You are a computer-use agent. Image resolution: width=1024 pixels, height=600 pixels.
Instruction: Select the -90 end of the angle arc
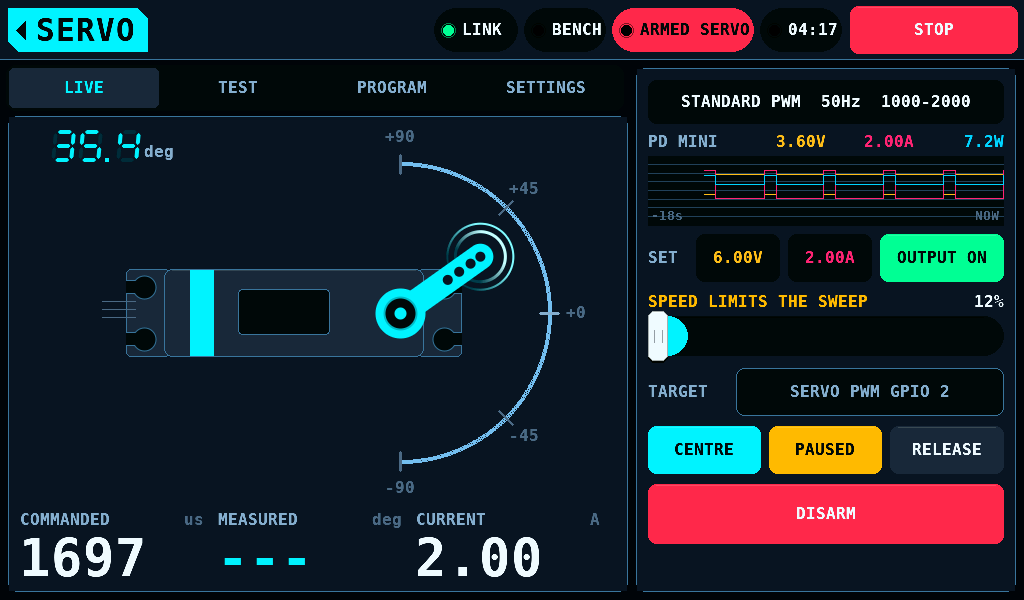click(400, 488)
